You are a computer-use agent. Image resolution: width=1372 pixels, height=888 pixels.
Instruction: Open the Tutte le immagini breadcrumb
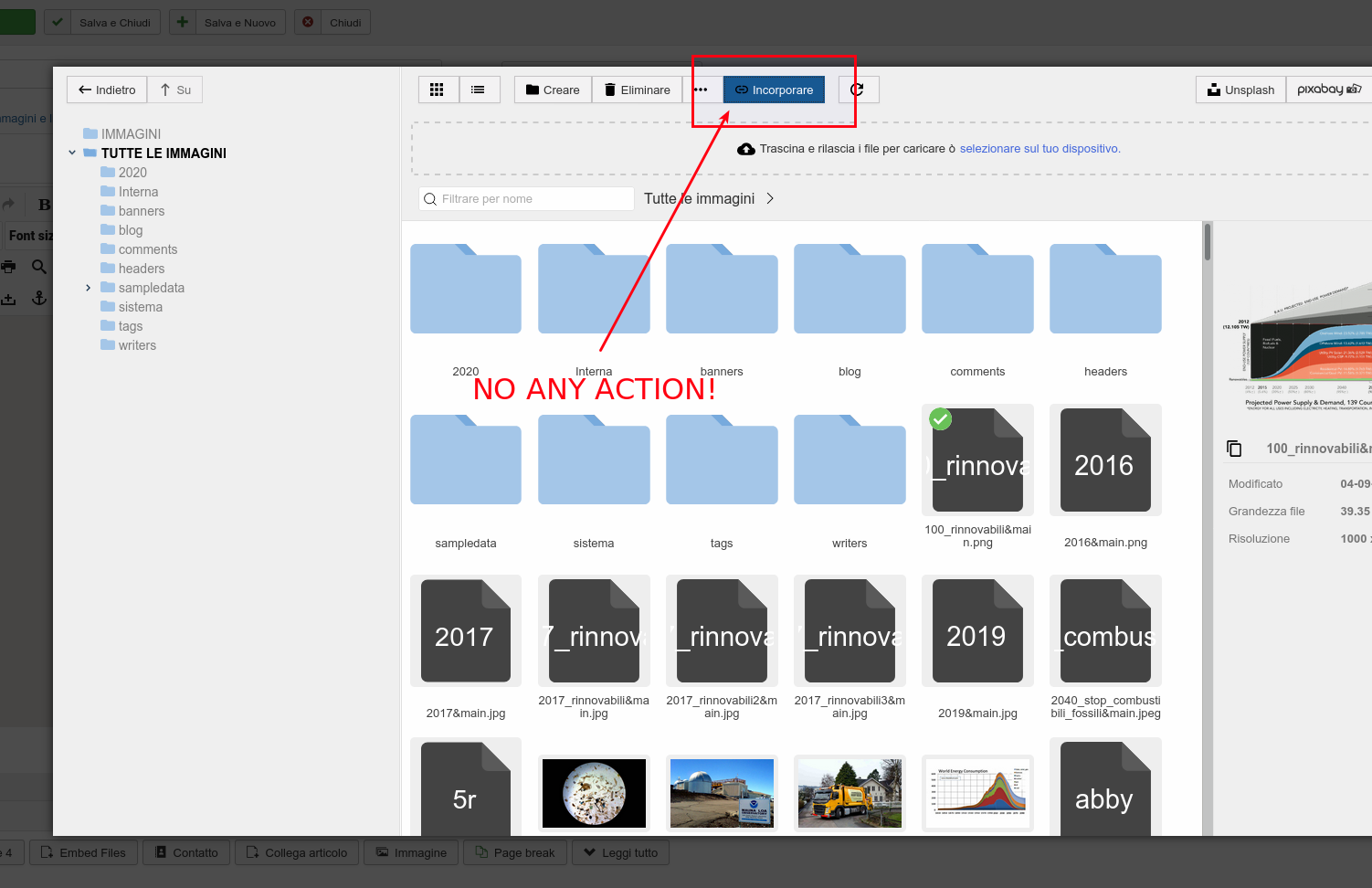tap(699, 198)
